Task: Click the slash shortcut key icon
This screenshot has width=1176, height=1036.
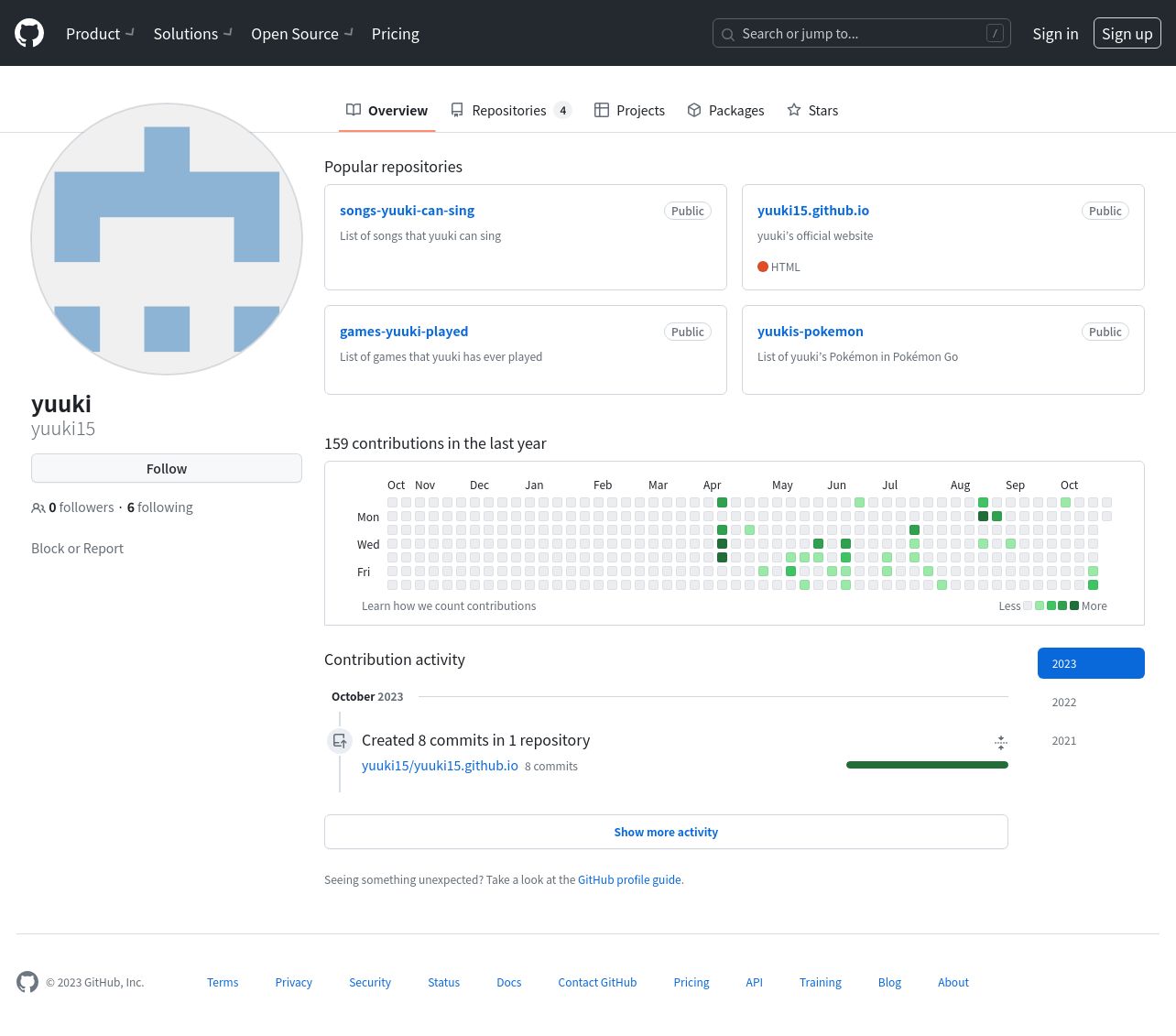Action: point(995,33)
